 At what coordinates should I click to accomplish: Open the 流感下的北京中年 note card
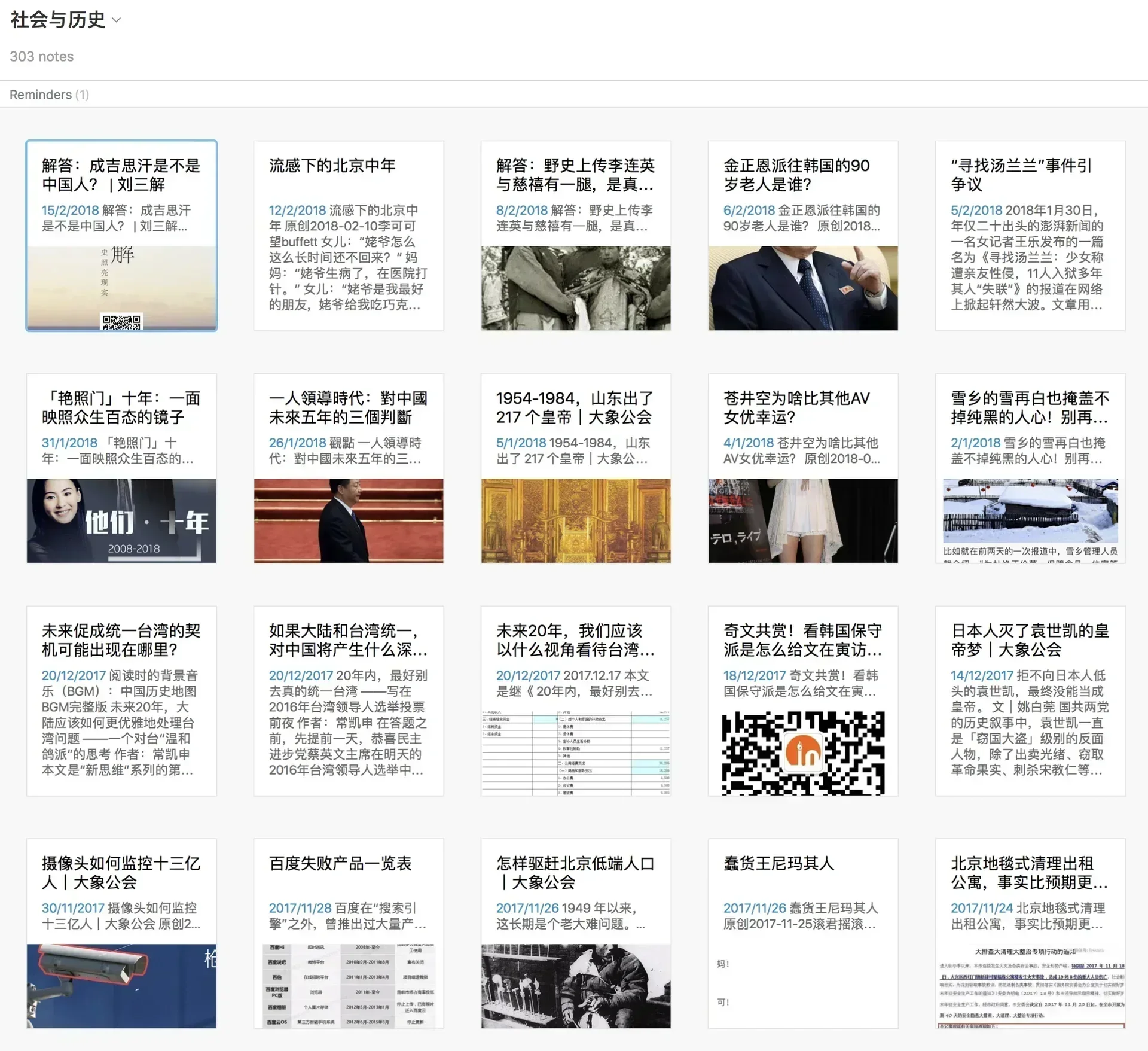348,236
